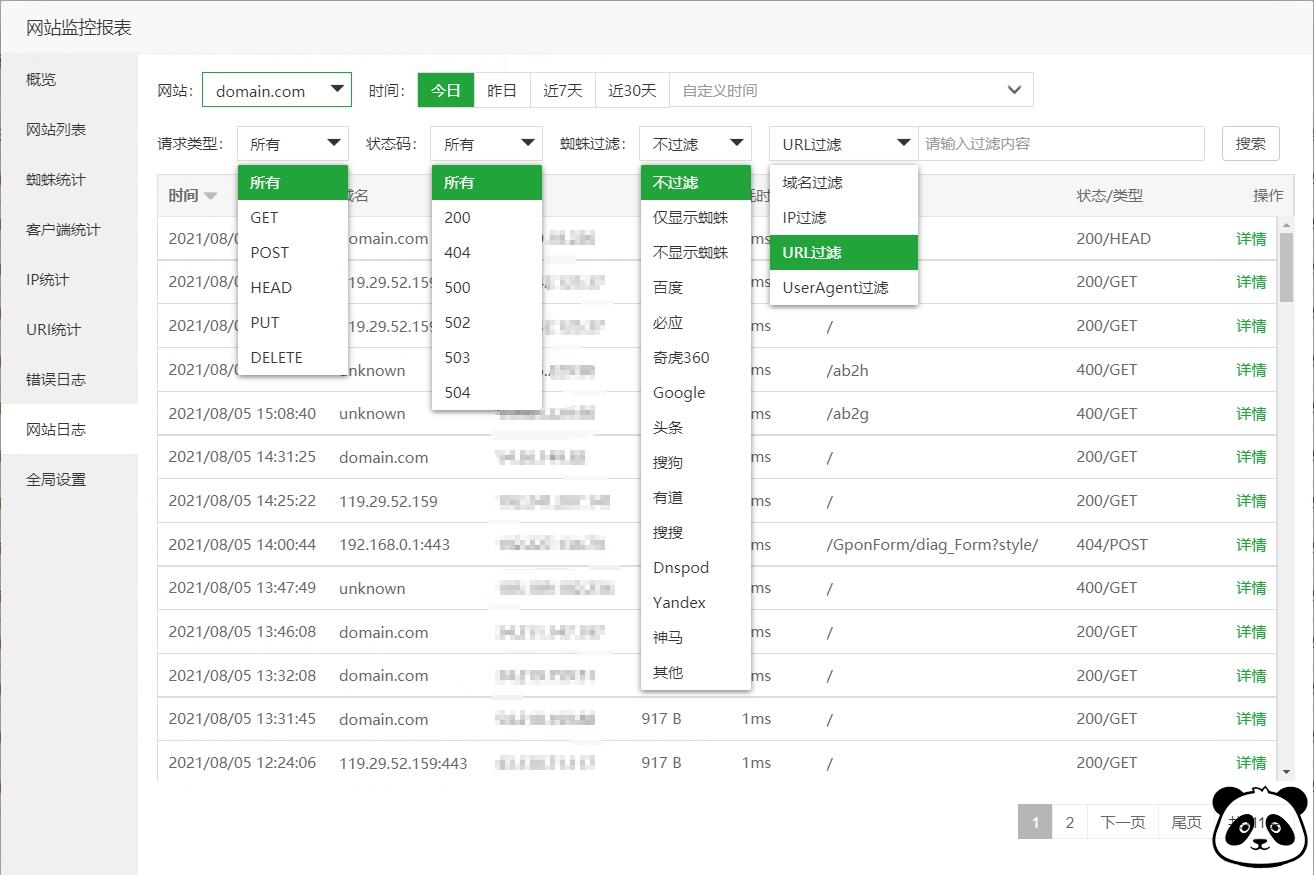Select POST from request type list
This screenshot has width=1314, height=875.
pos(270,253)
